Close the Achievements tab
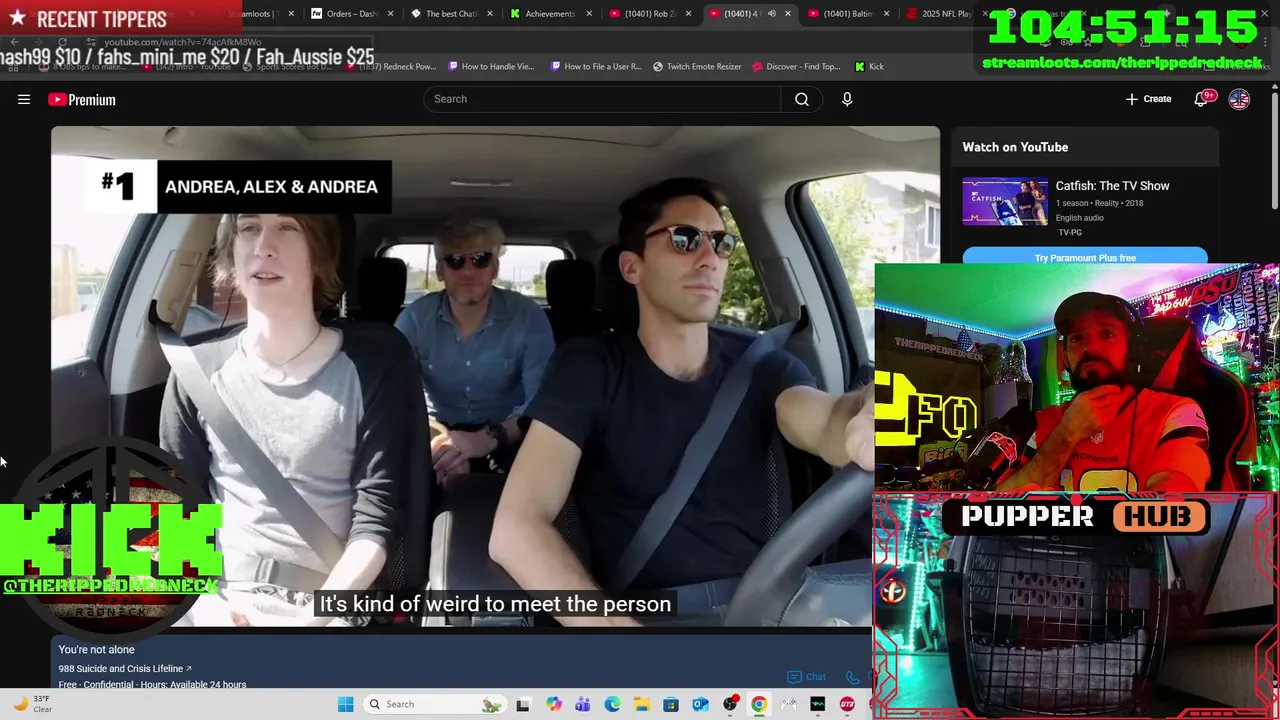Screen dimensions: 1280x720 click(589, 14)
